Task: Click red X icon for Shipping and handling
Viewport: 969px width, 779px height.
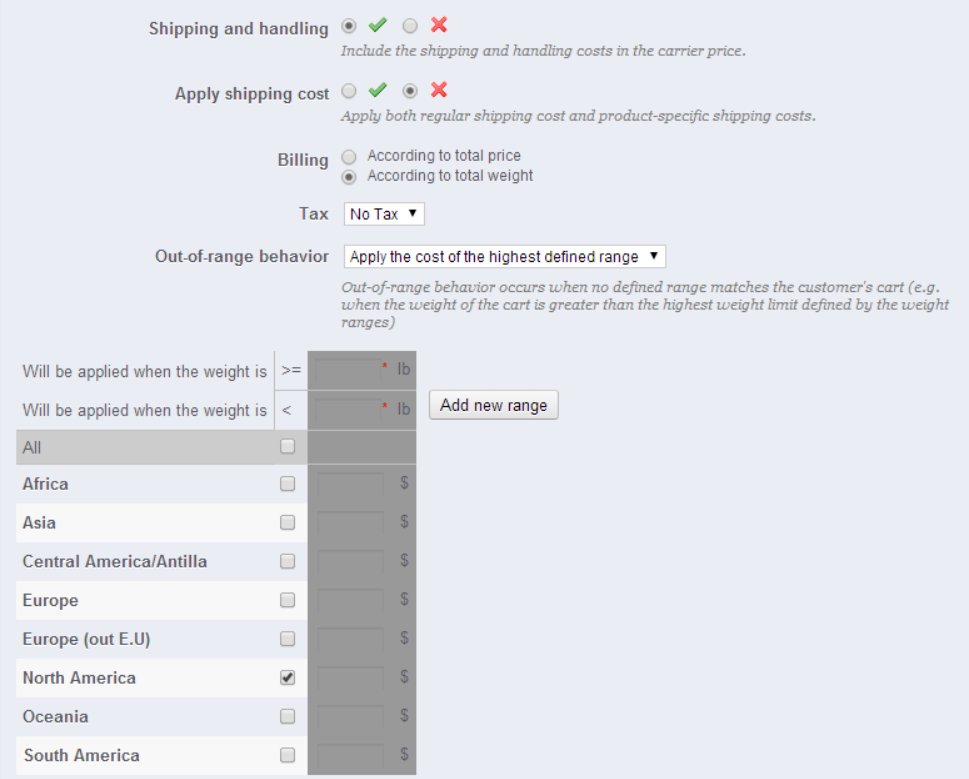Action: (438, 26)
